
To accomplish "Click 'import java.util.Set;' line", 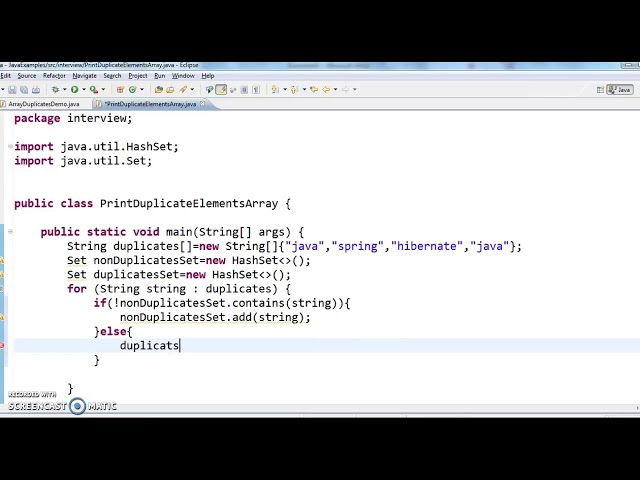I will coord(83,161).
